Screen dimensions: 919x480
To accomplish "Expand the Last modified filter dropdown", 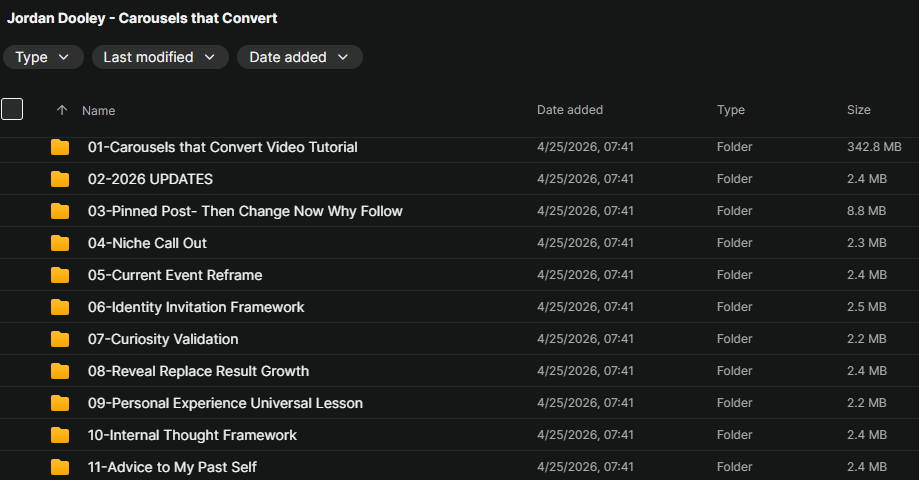I will point(159,57).
